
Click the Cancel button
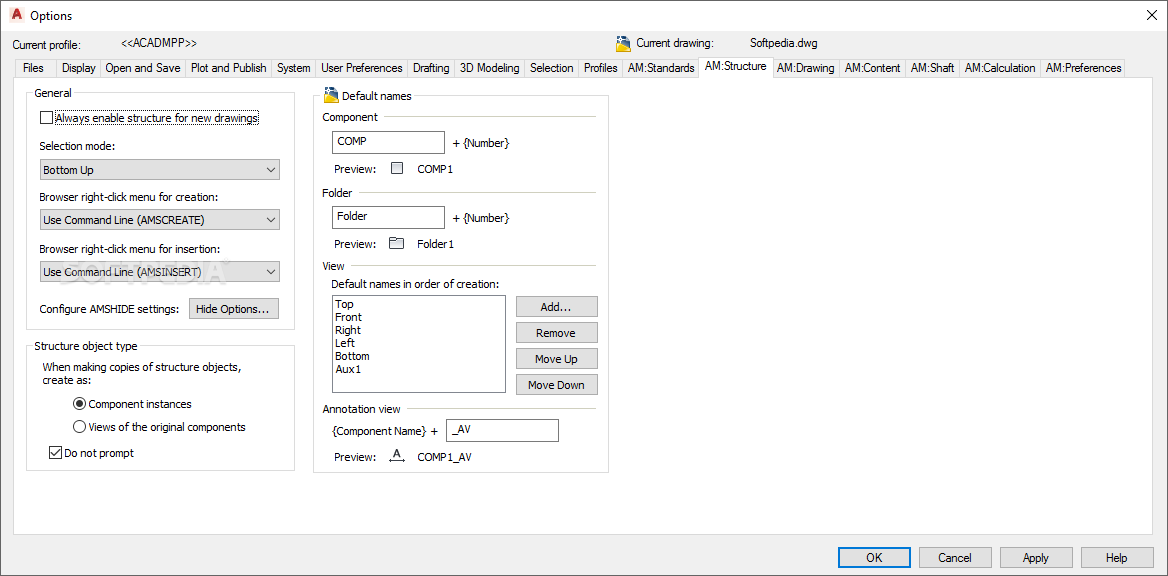955,557
